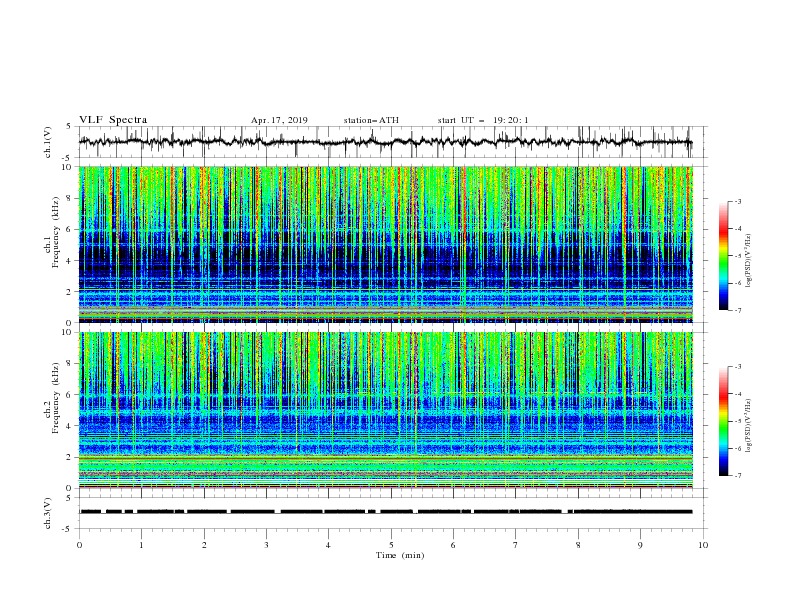Click the time axis tick label "9"
The image size is (792, 612).
point(640,545)
